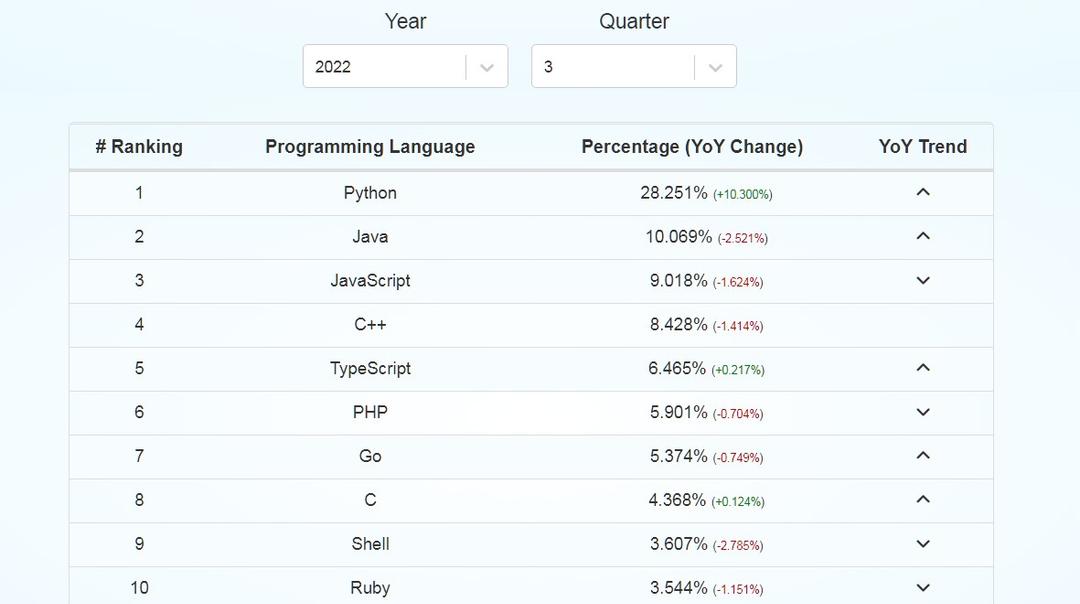Click the # Ranking column header
Image resolution: width=1080 pixels, height=604 pixels.
(139, 147)
